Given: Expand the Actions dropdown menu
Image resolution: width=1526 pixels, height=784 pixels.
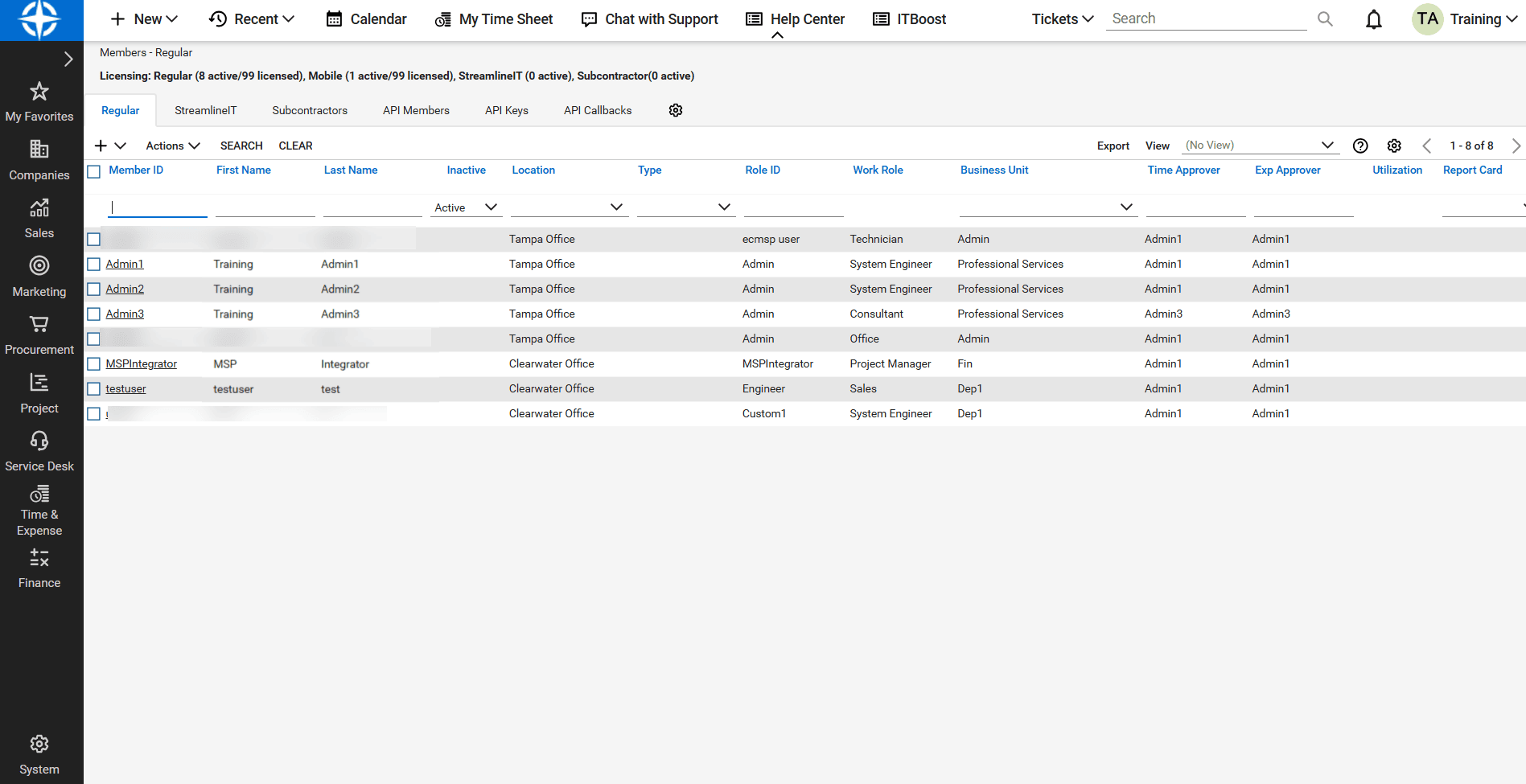Looking at the screenshot, I should click(172, 146).
